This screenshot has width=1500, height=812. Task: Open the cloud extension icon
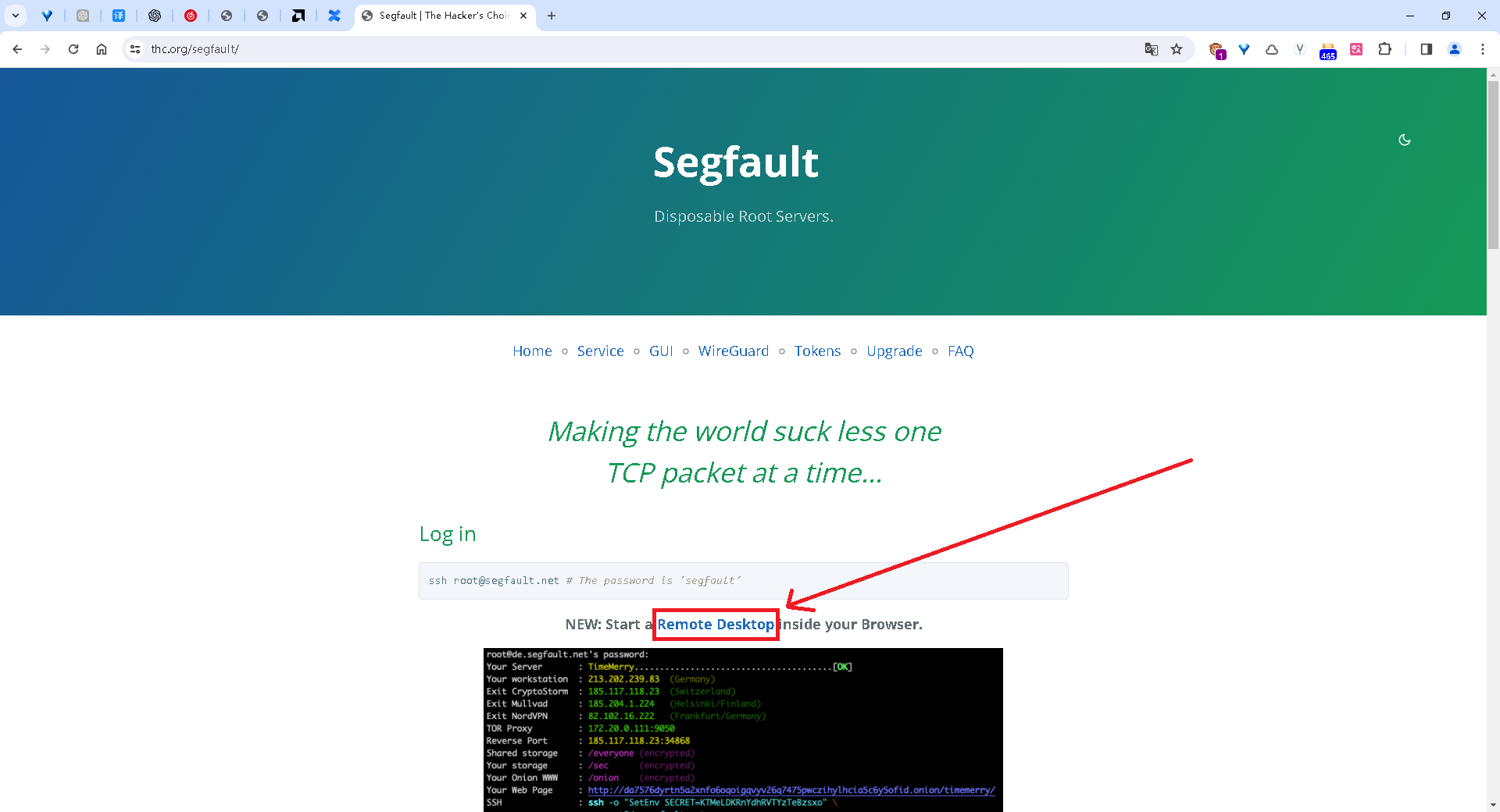pyautogui.click(x=1272, y=49)
